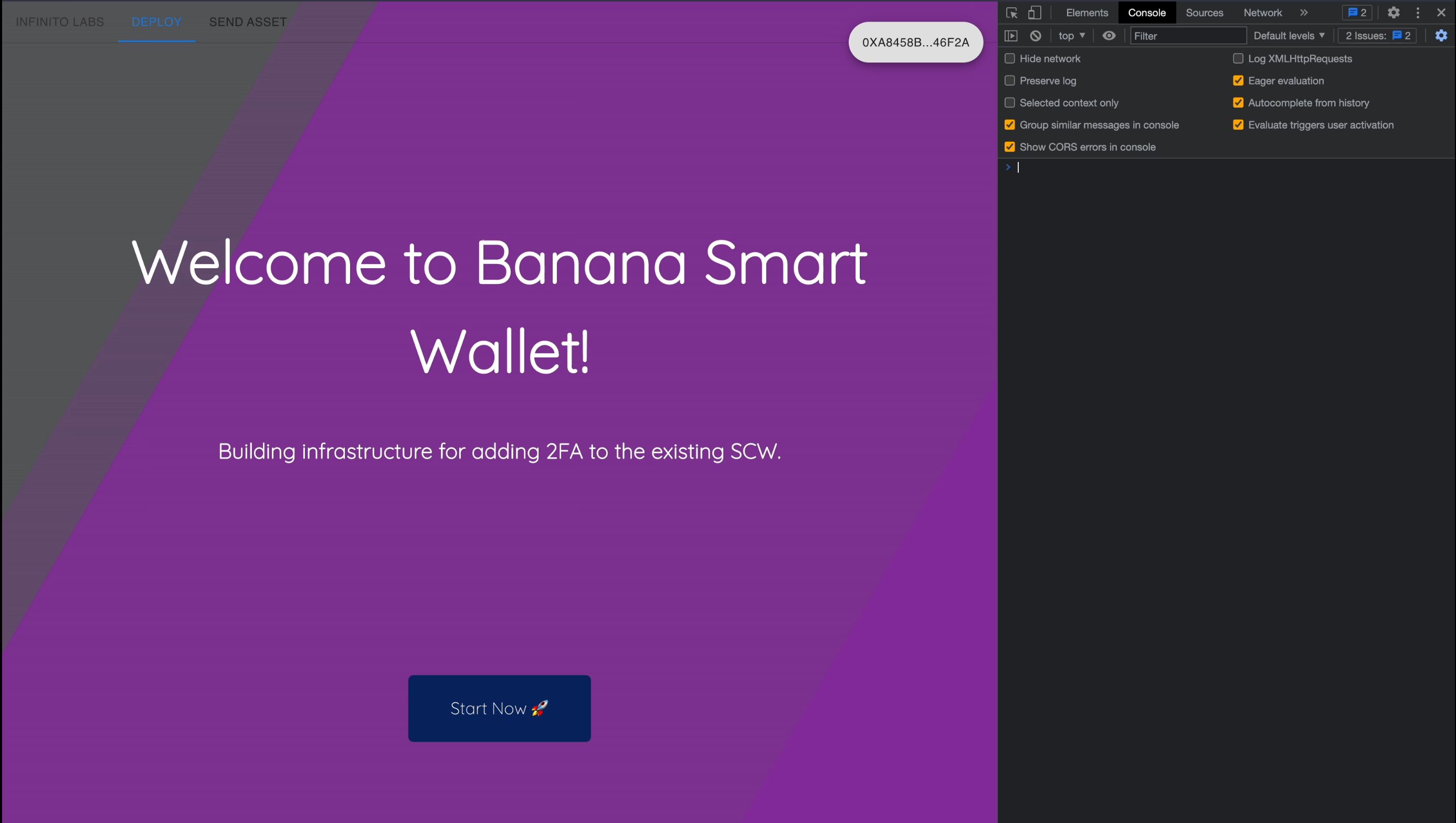This screenshot has height=823, width=1456.
Task: Open the top JavaScript context dropdown
Action: click(1072, 36)
